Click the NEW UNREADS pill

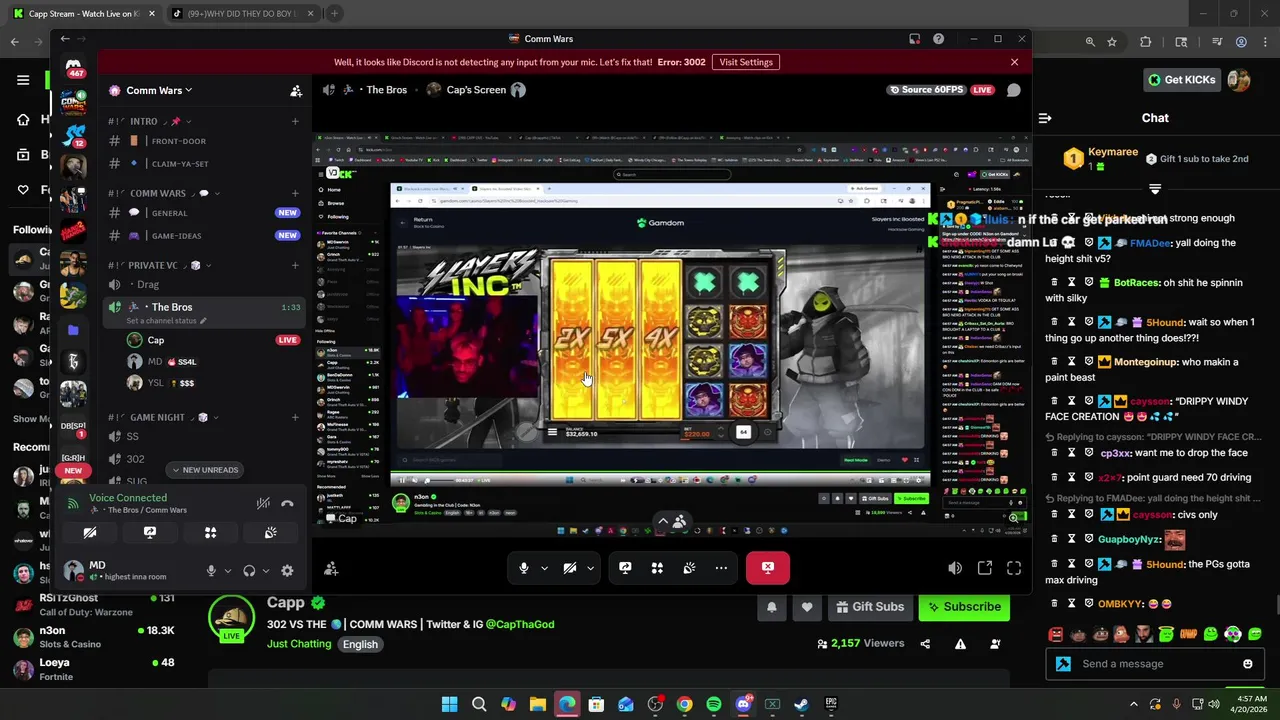[x=205, y=470]
